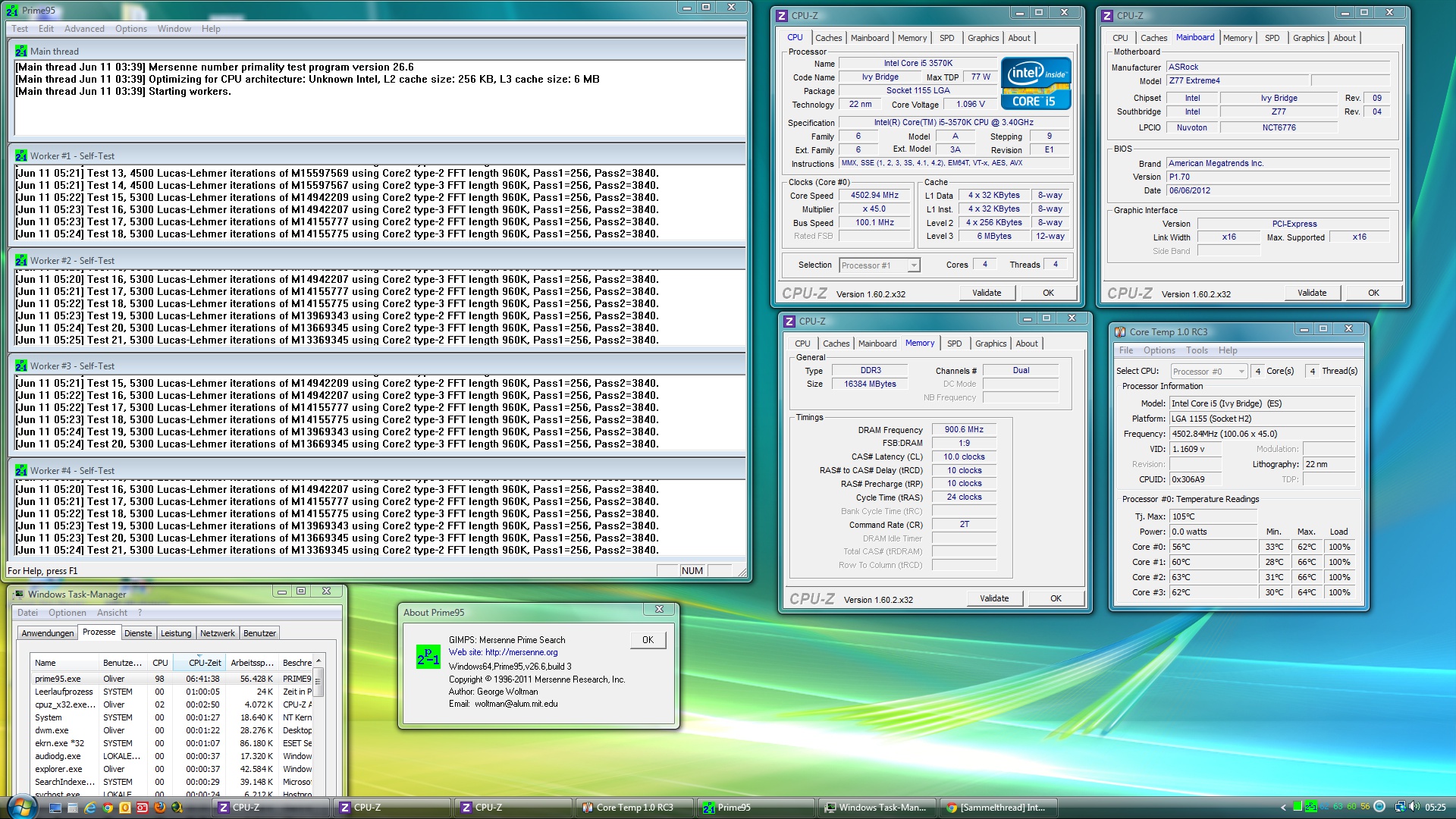The height and width of the screenshot is (819, 1456).
Task: Open the Leistung tab in Task-Manager
Action: click(x=176, y=633)
